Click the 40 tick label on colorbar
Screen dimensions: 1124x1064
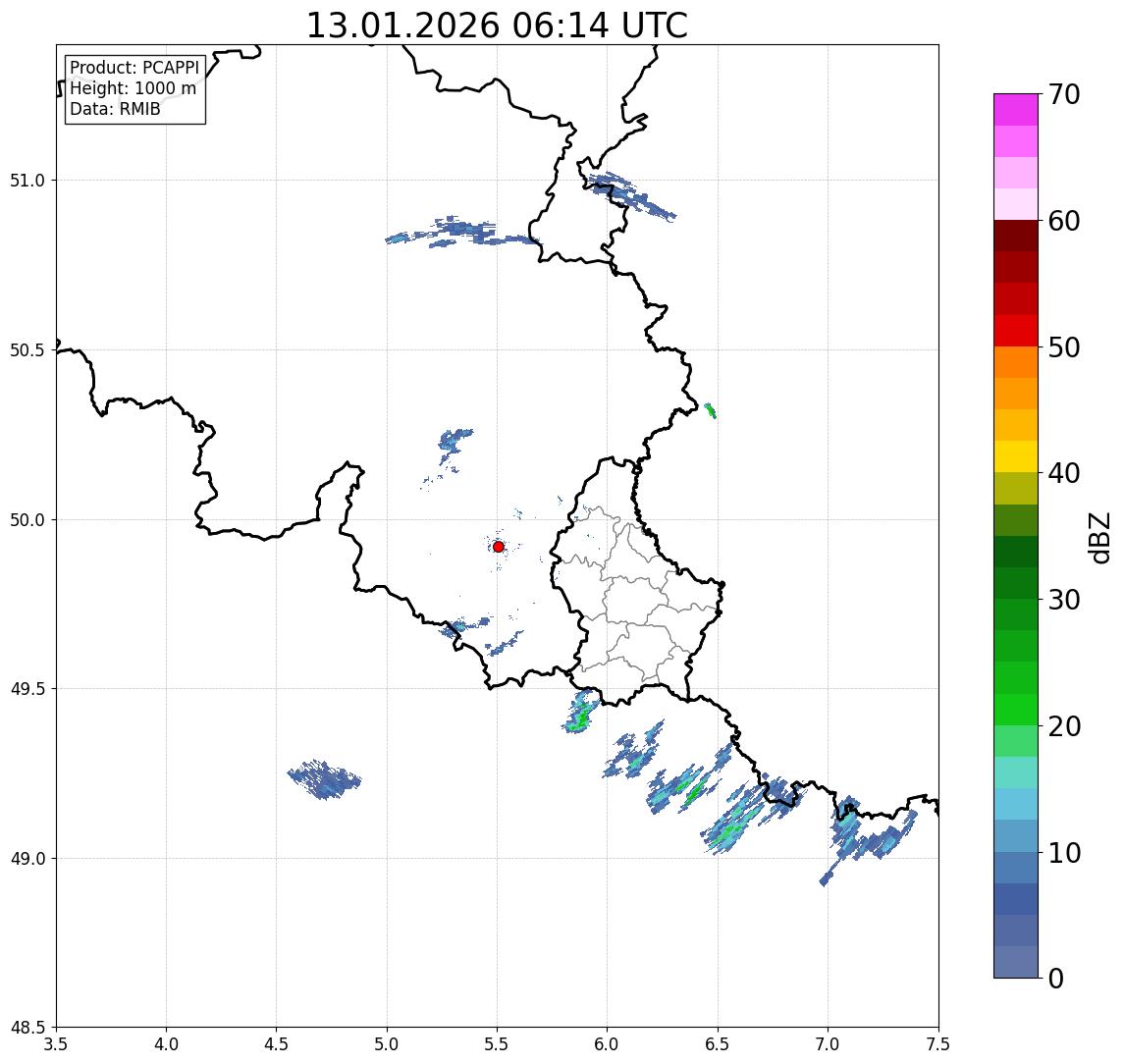1064,473
